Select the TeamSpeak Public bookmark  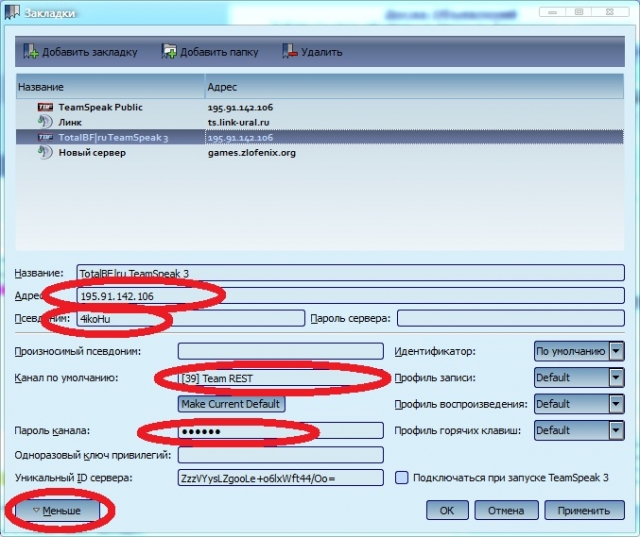pyautogui.click(x=320, y=107)
